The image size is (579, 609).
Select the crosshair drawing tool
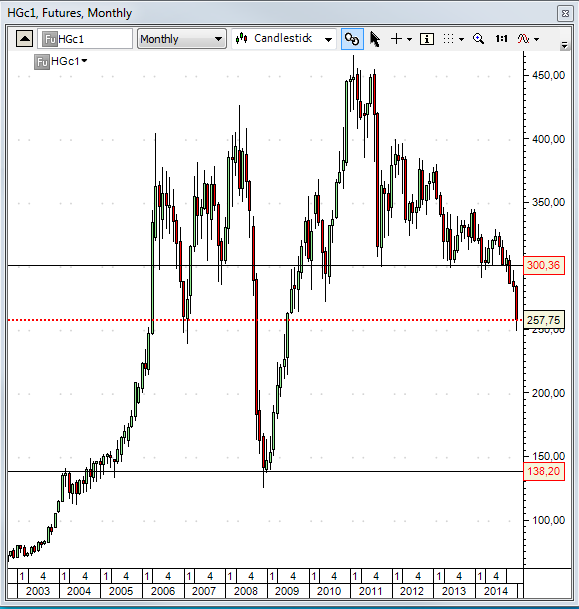(x=396, y=39)
